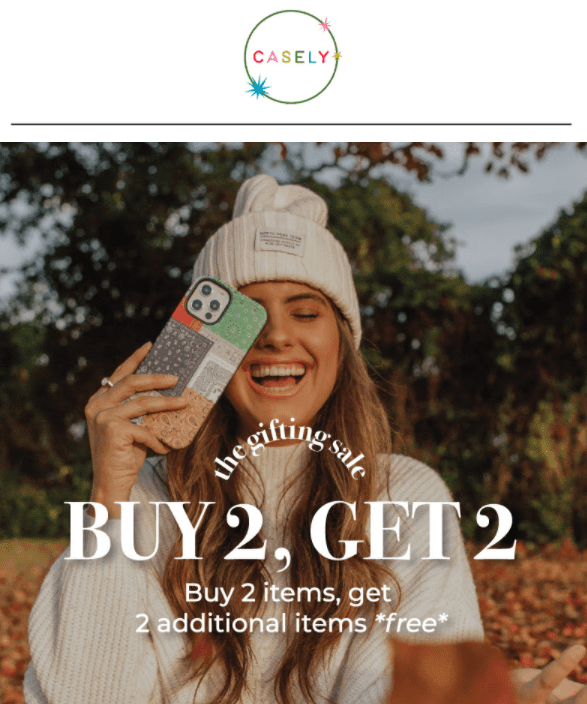Open the Casely logo at the top

point(292,57)
